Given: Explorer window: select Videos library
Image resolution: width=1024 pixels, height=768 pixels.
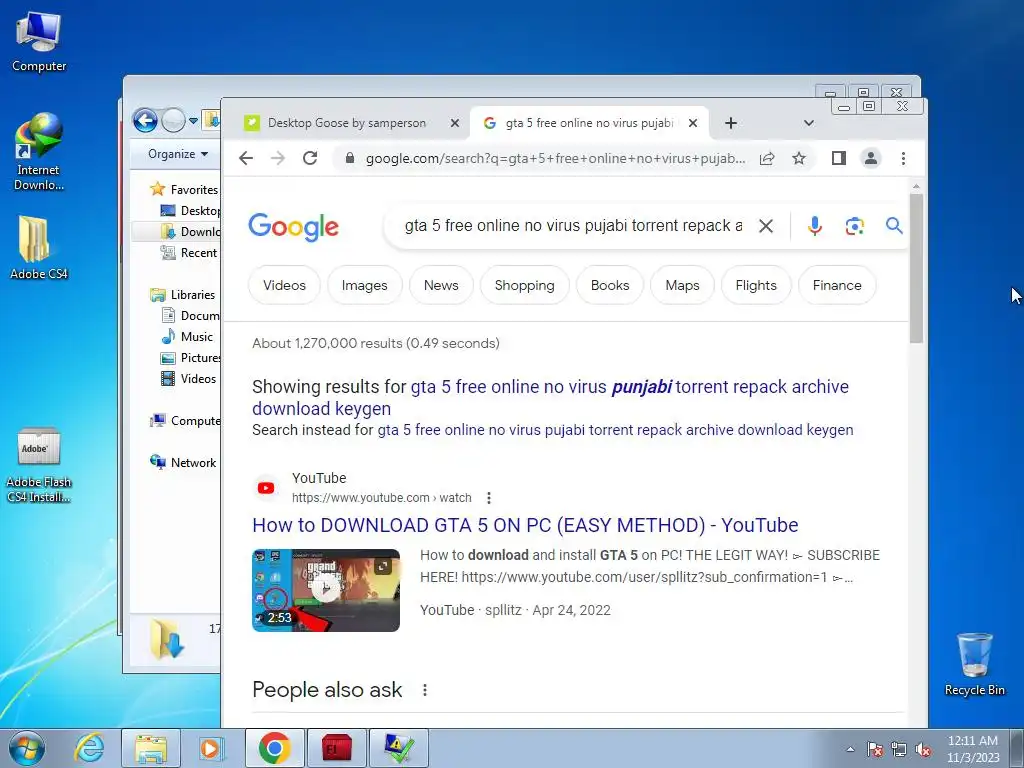Looking at the screenshot, I should pos(188,378).
